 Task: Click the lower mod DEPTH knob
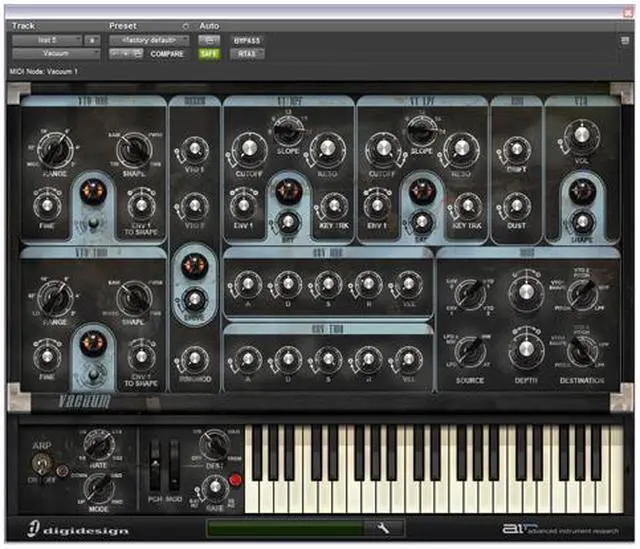526,348
